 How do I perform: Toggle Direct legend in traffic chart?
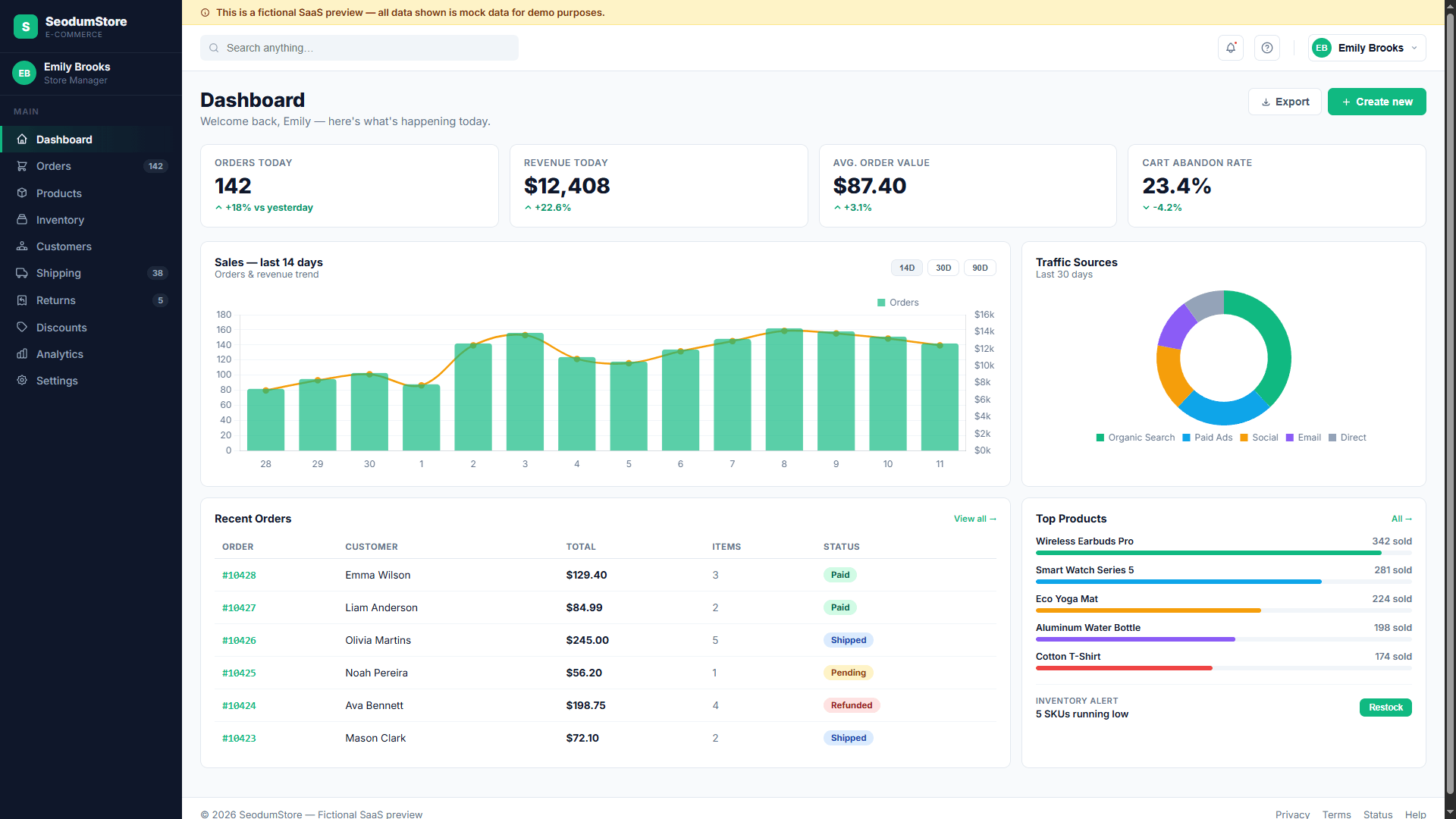[x=1348, y=438]
